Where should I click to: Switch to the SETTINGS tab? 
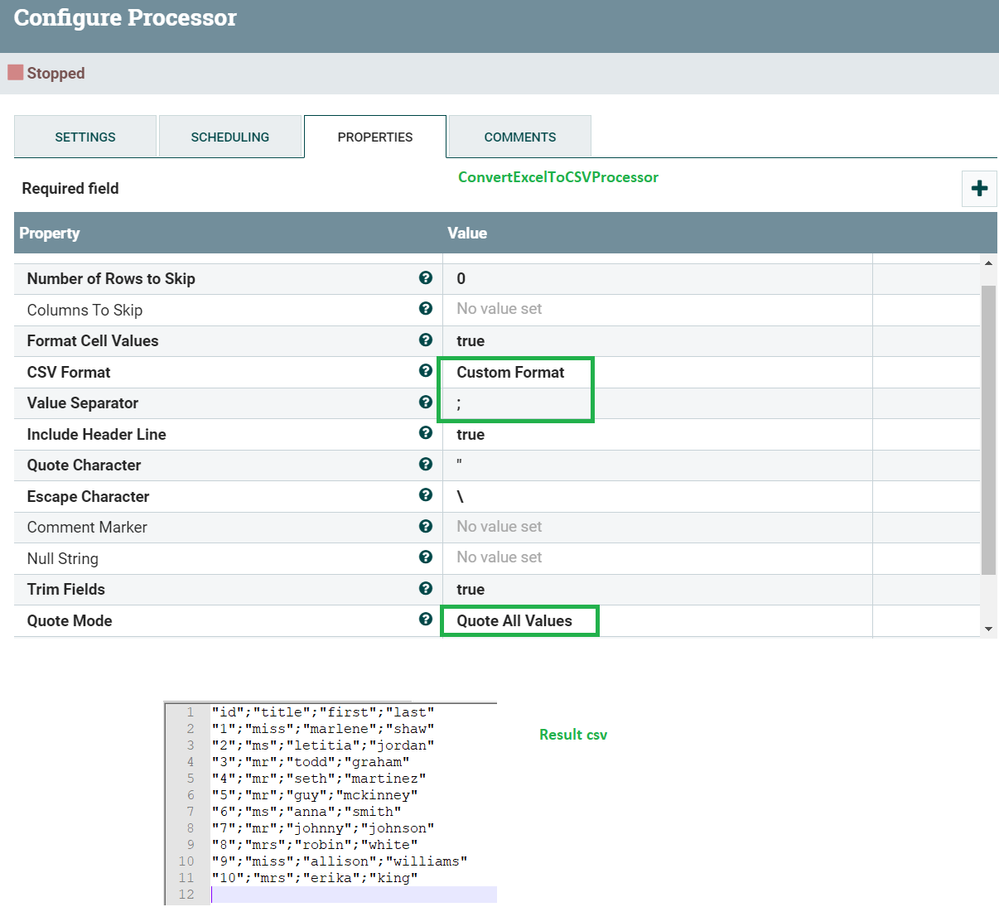pyautogui.click(x=85, y=137)
